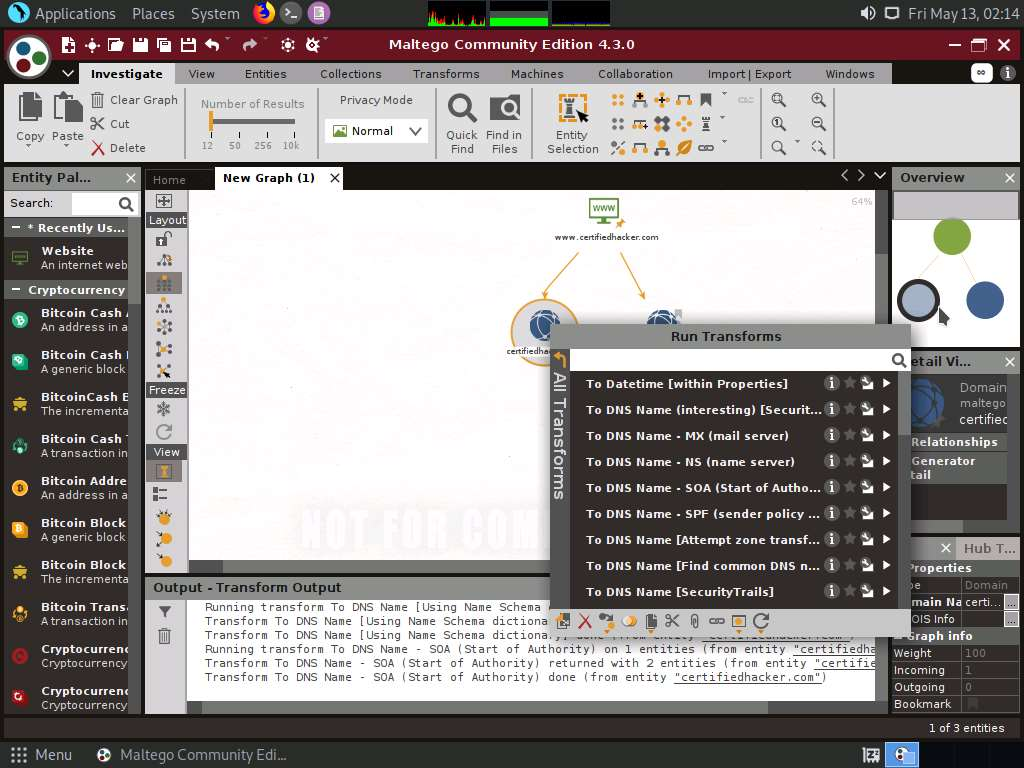Click the open folder icon in title bar

pyautogui.click(x=116, y=44)
